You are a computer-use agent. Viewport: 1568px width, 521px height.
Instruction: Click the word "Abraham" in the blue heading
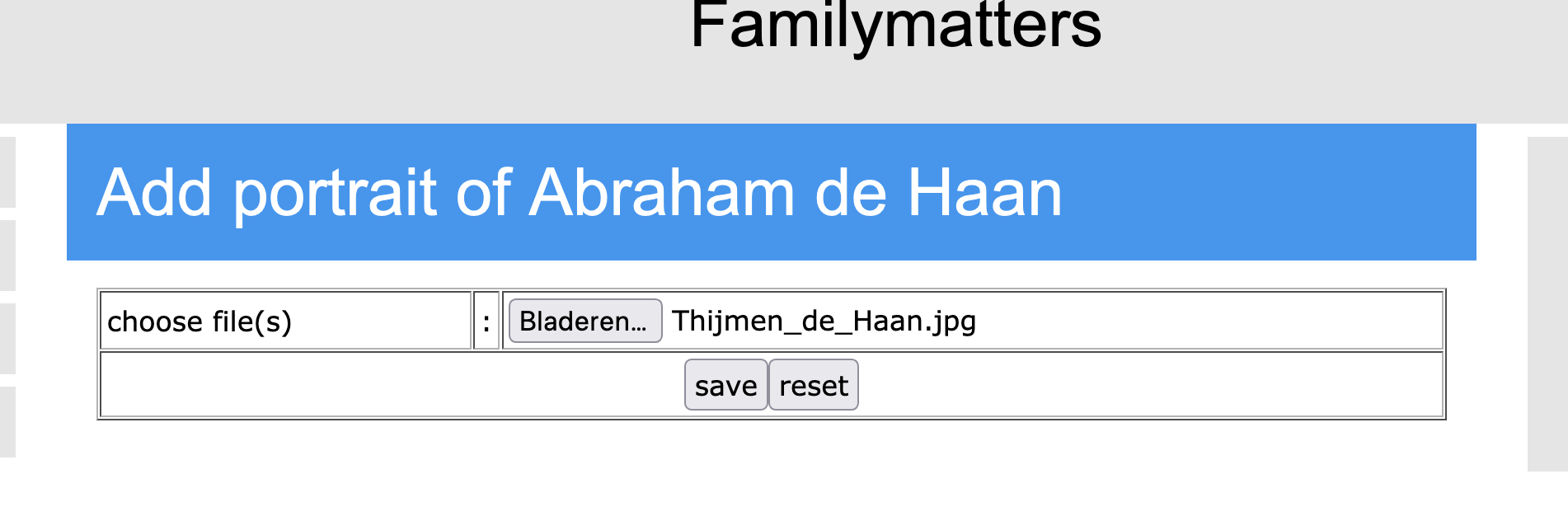point(662,193)
